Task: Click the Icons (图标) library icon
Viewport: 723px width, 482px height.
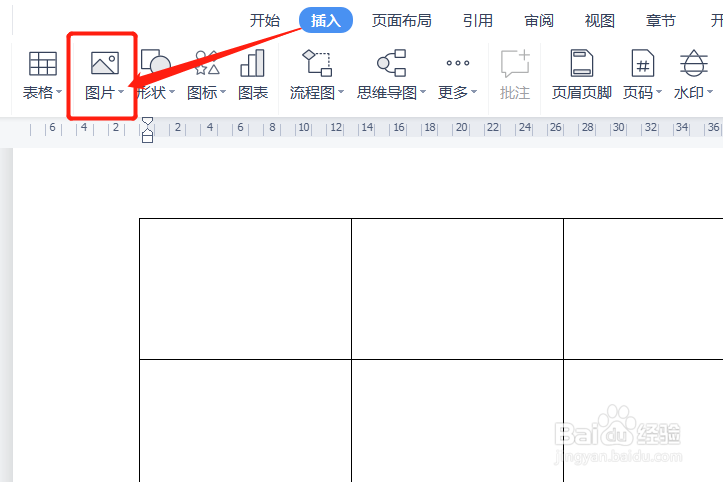Action: click(207, 63)
